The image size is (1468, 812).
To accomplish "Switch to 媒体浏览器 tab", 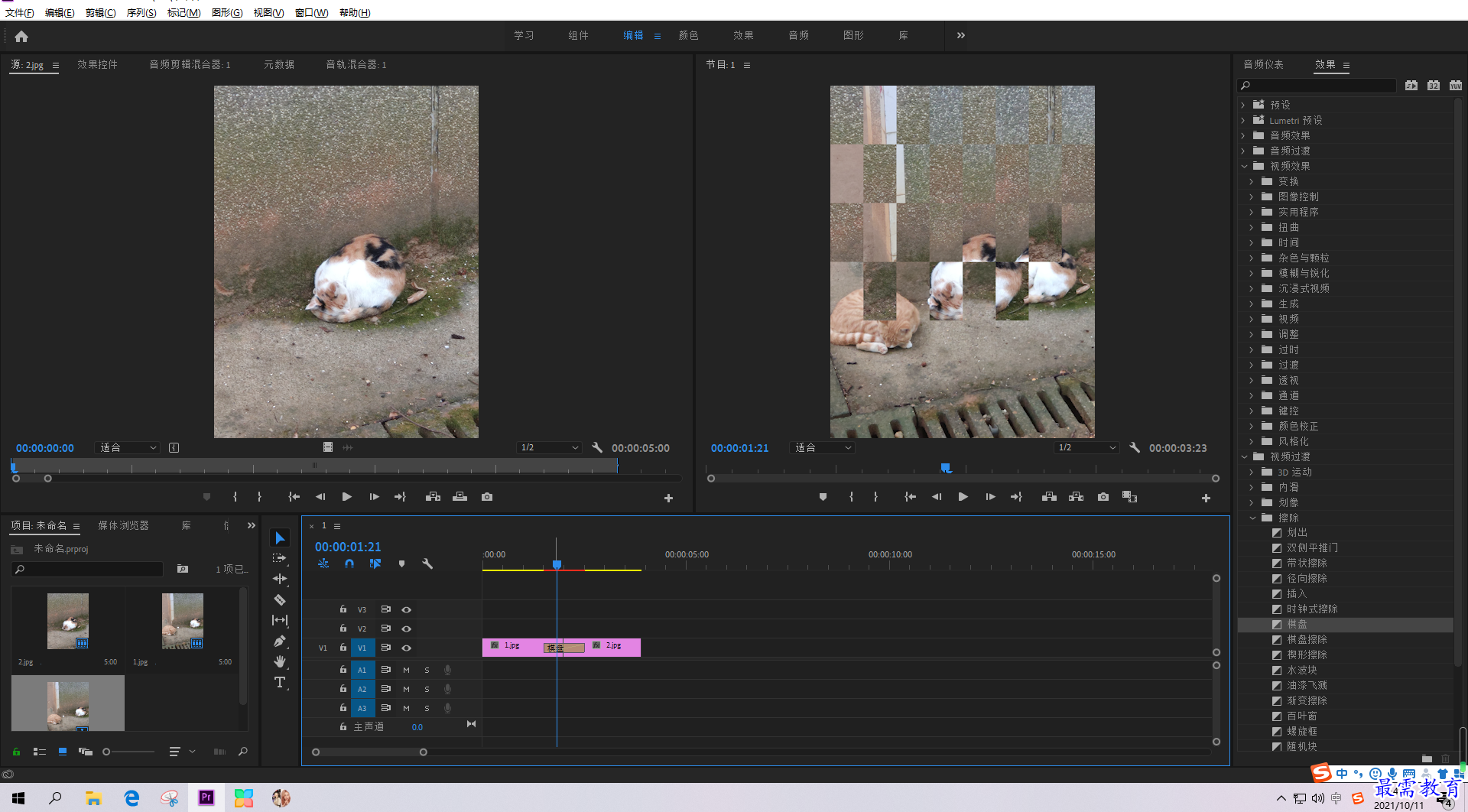I will (123, 525).
